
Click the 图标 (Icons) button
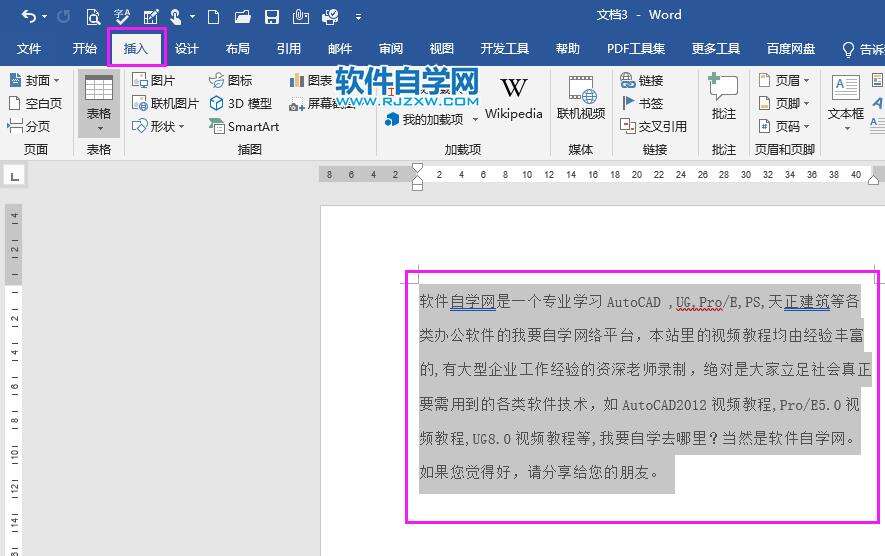pyautogui.click(x=230, y=80)
